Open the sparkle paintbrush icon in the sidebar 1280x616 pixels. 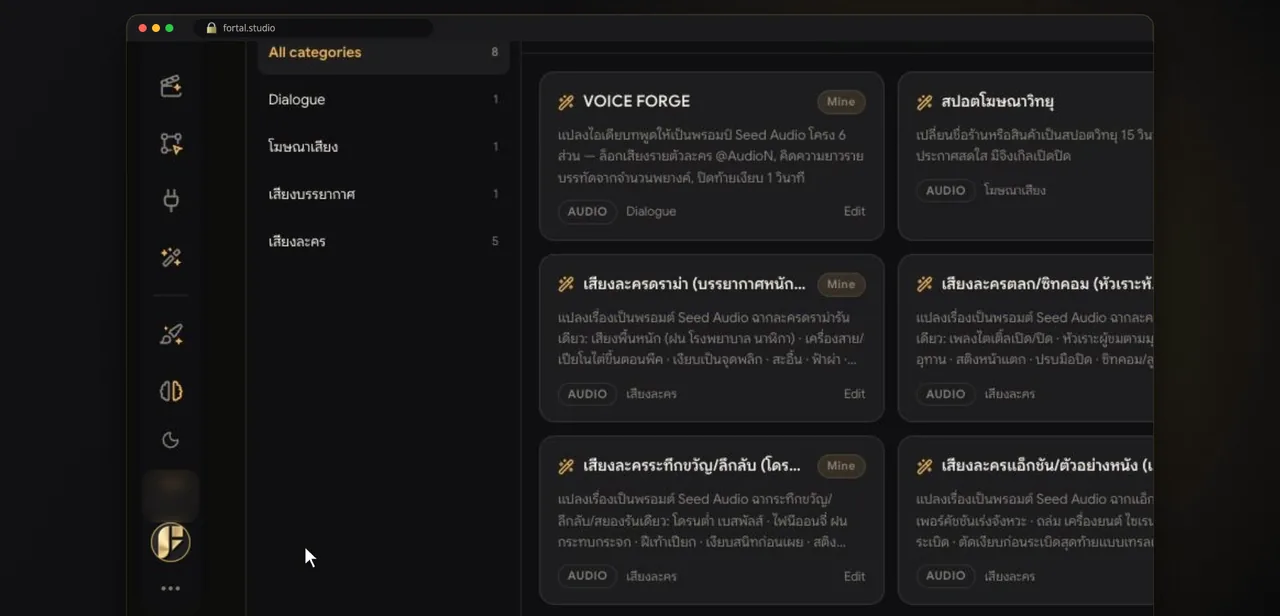coord(171,335)
